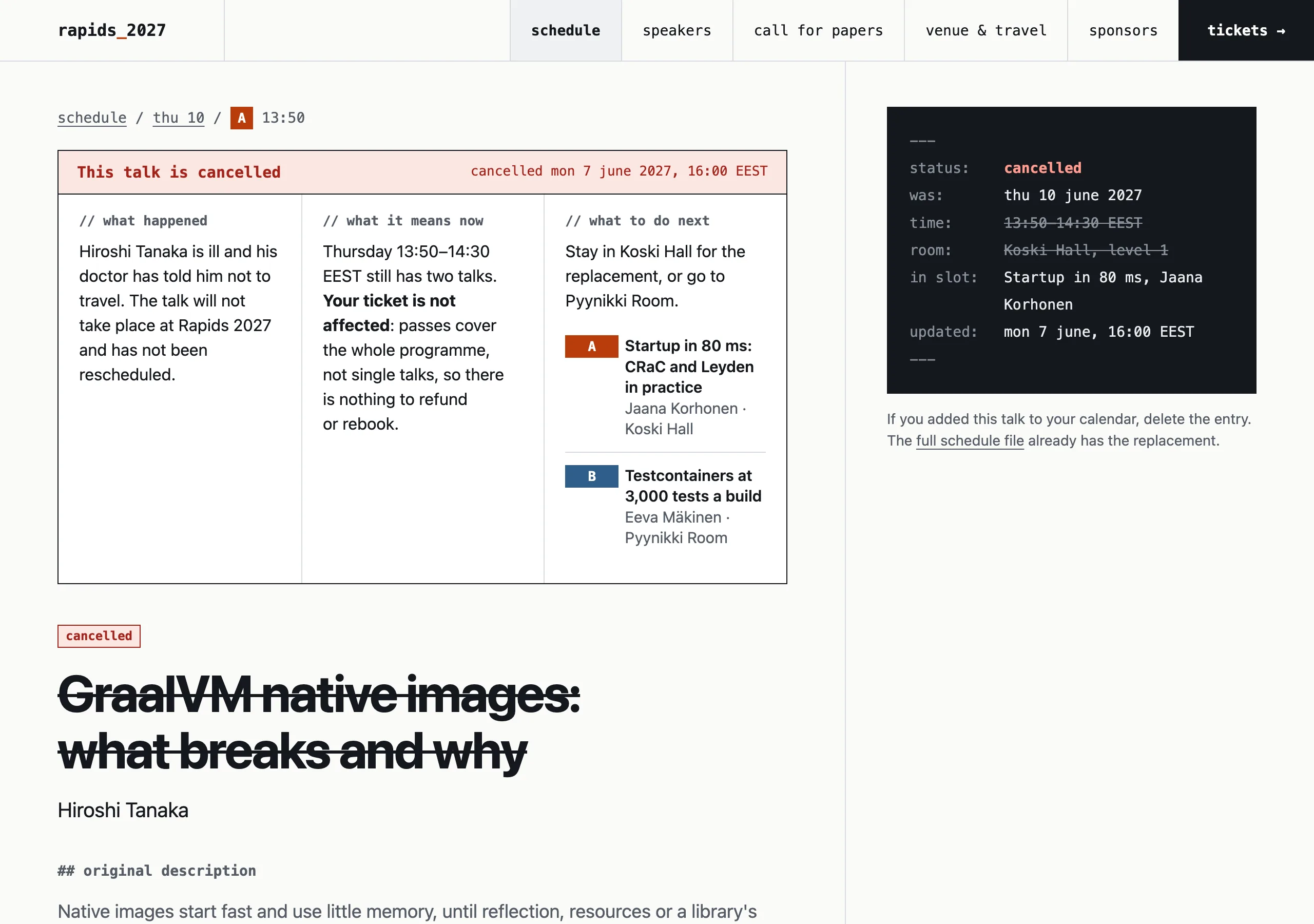
Task: Click speaker name Hiroshi Tanaka below title
Action: (123, 811)
